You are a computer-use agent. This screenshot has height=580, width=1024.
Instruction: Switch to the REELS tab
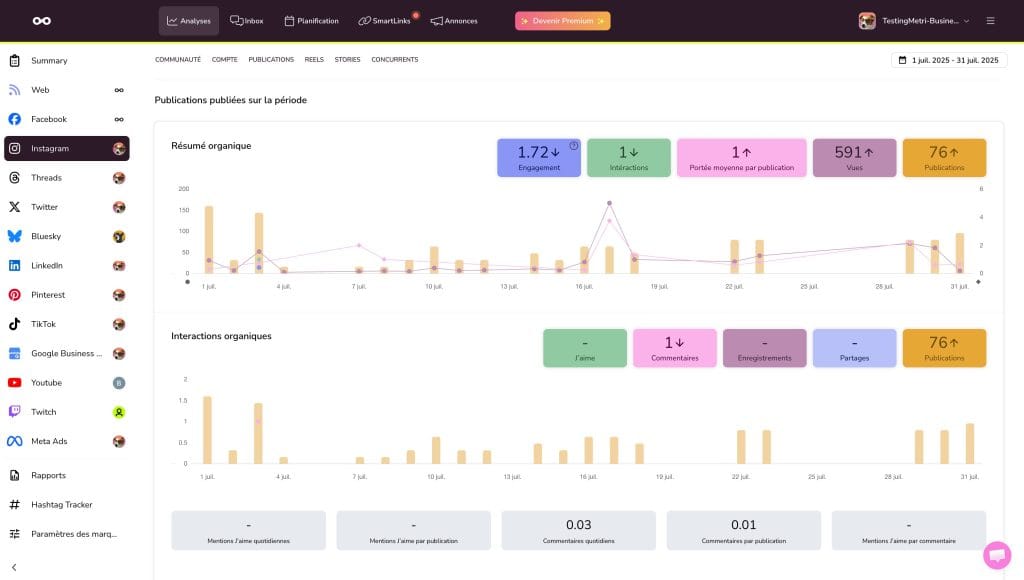[x=314, y=60]
